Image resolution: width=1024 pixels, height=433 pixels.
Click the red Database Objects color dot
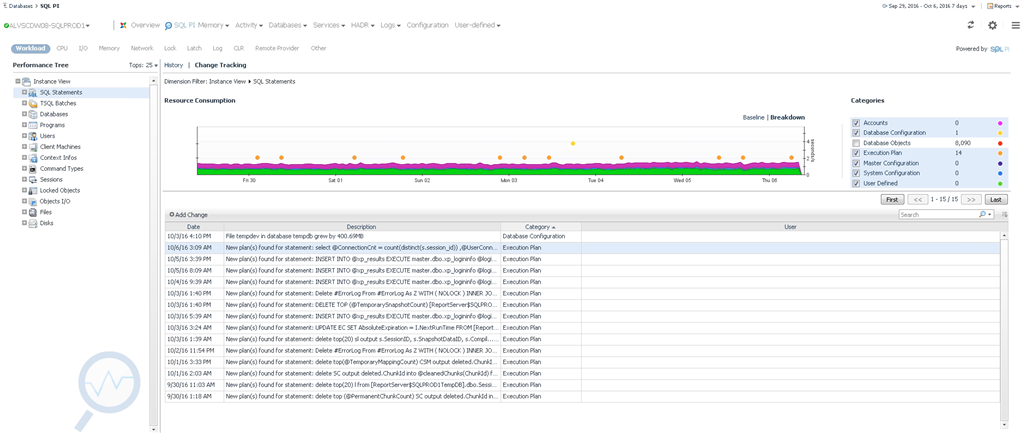tap(1000, 143)
